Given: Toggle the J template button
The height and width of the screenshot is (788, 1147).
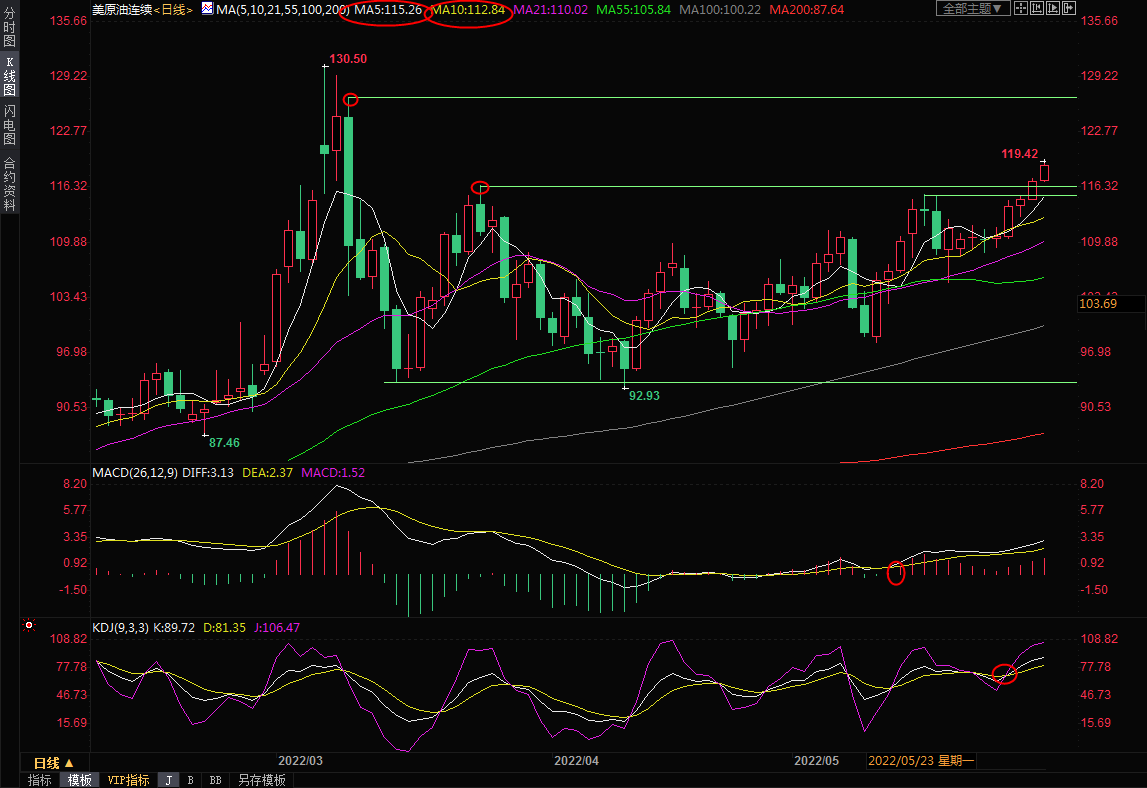Looking at the screenshot, I should pos(168,780).
